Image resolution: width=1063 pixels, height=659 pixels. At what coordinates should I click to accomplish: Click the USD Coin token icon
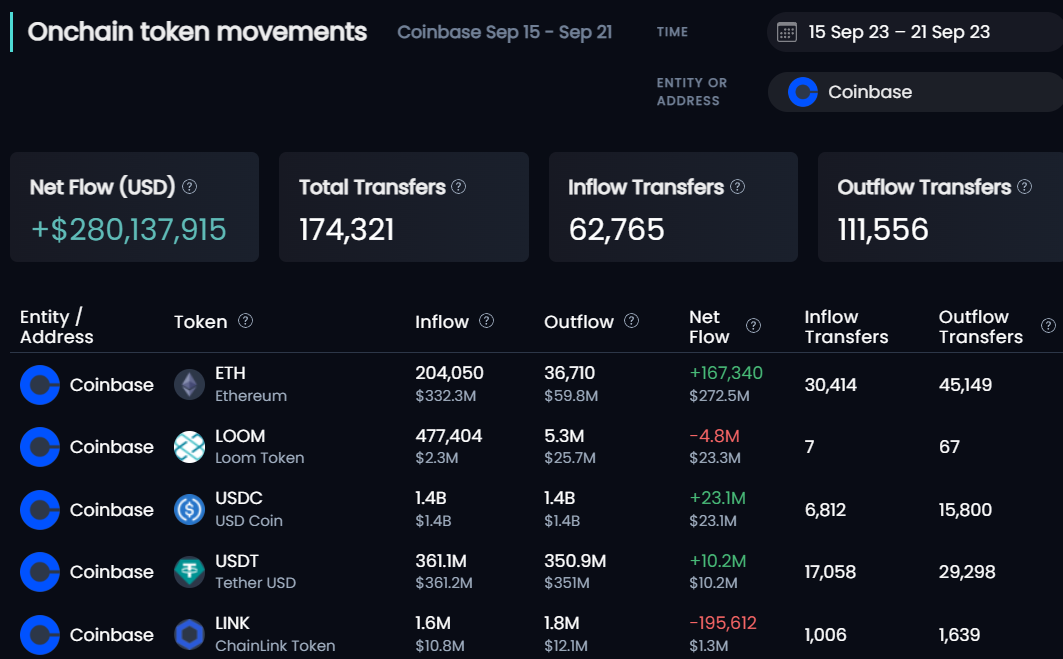190,510
